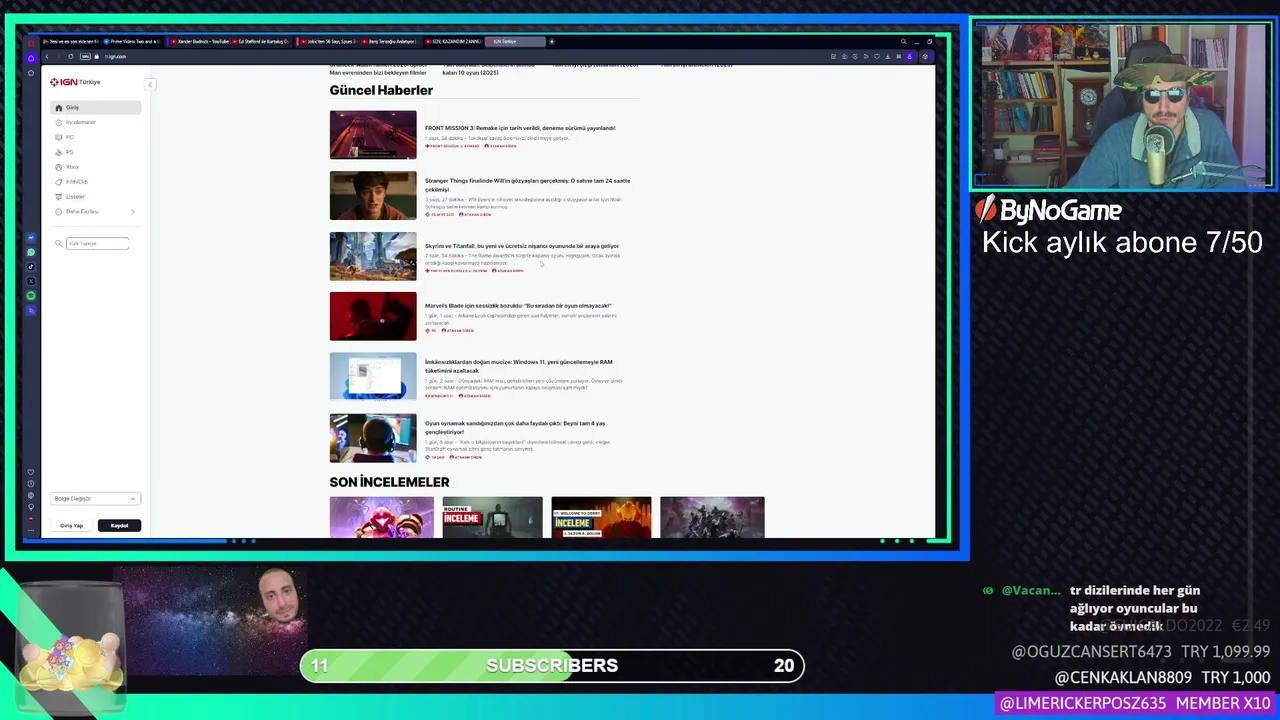The height and width of the screenshot is (720, 1280).
Task: Click the Giriş Yap button
Action: [x=72, y=525]
